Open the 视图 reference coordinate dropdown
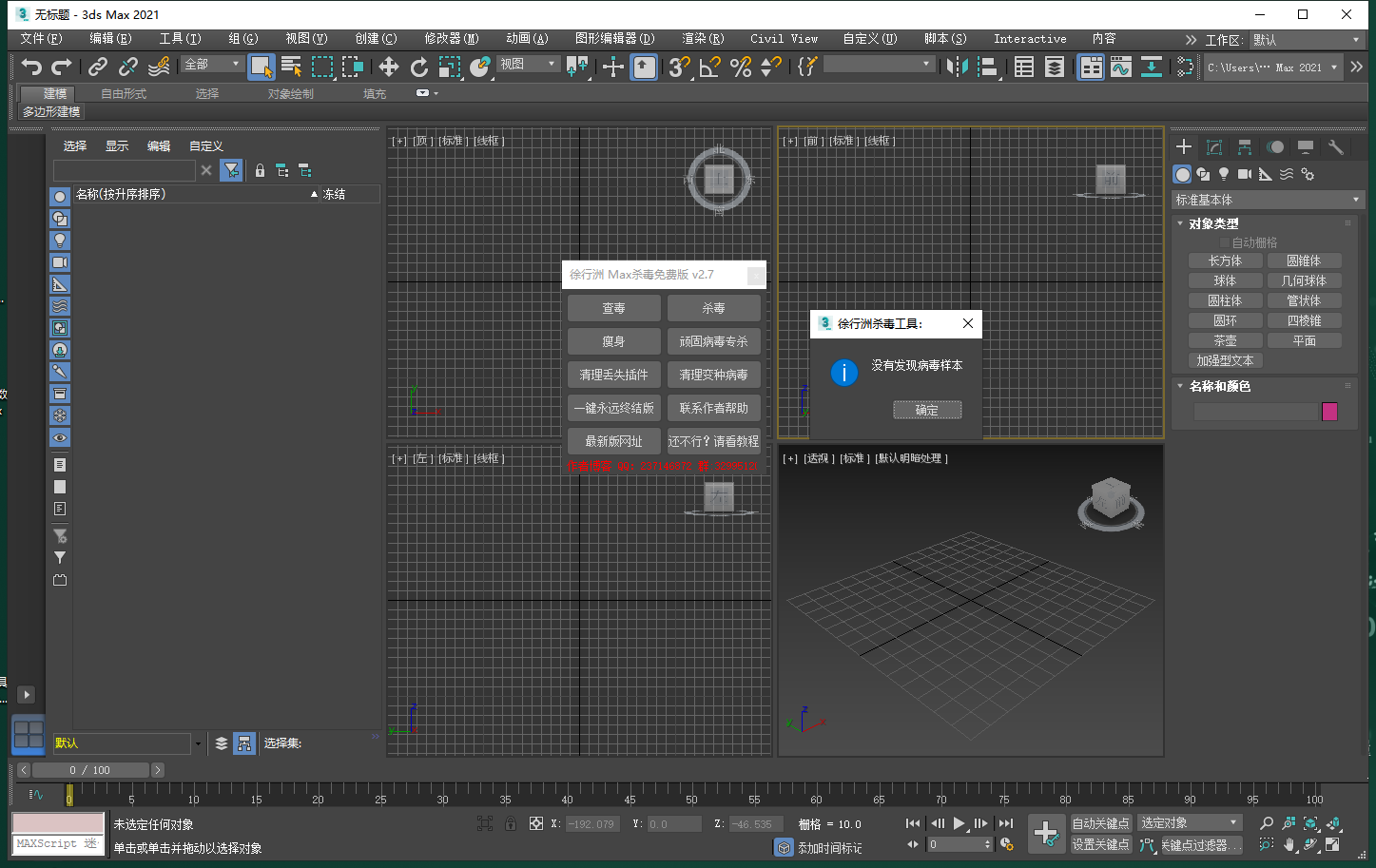This screenshot has height=868, width=1376. coord(528,64)
